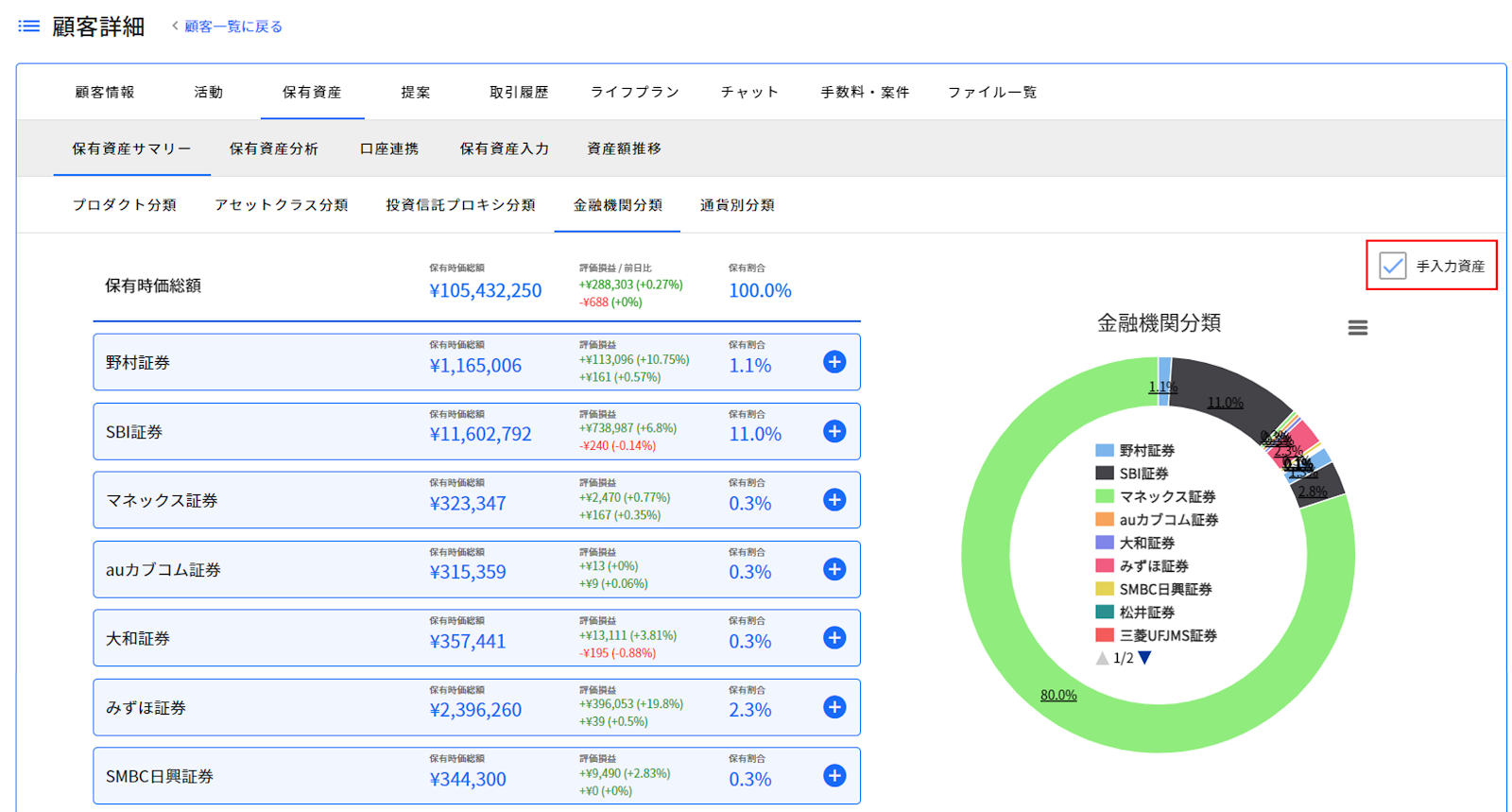1512x812 pixels.
Task: Click the SMBC日興証券 institution name
Action: [160, 776]
